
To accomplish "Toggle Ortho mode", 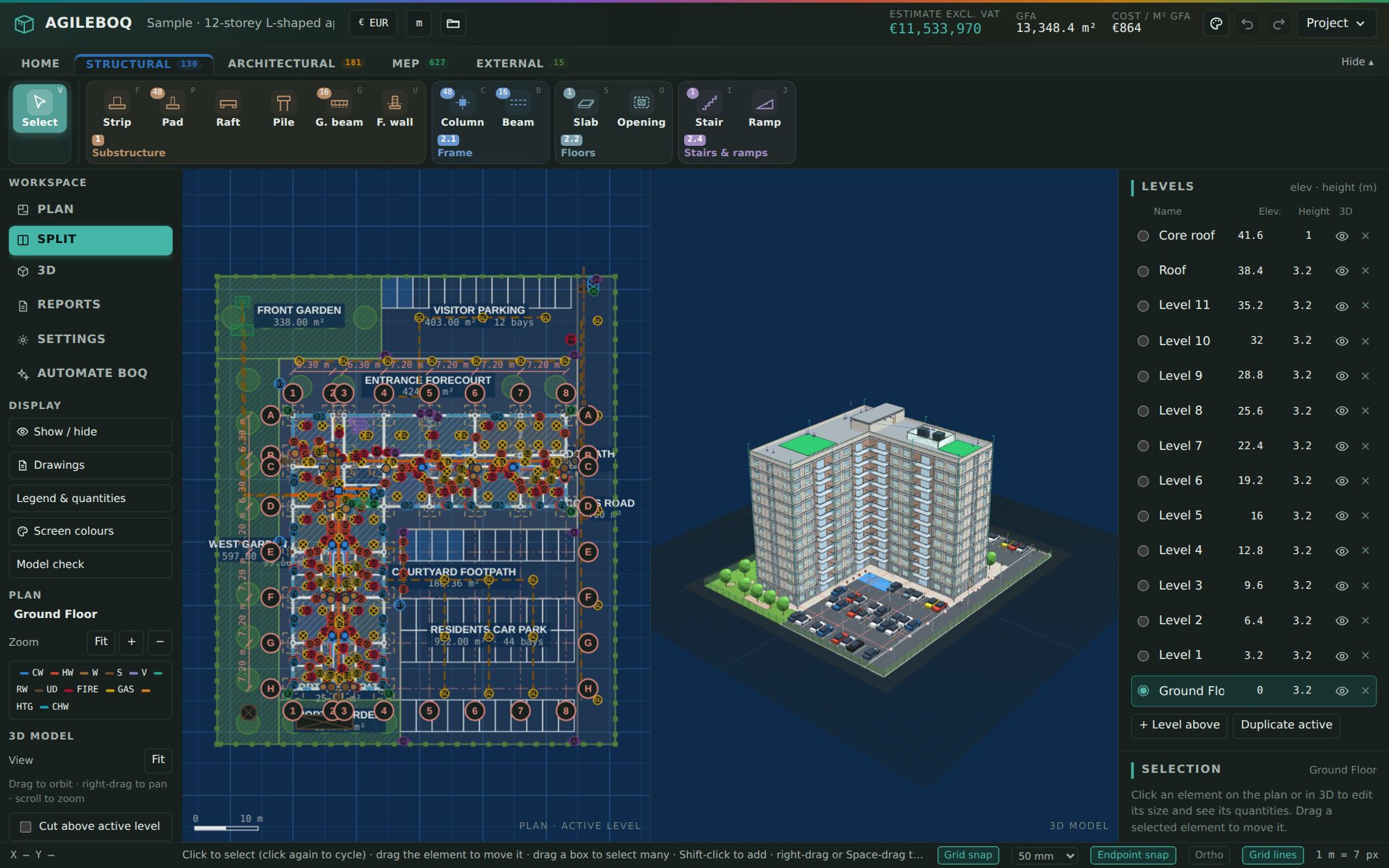I will click(1209, 855).
